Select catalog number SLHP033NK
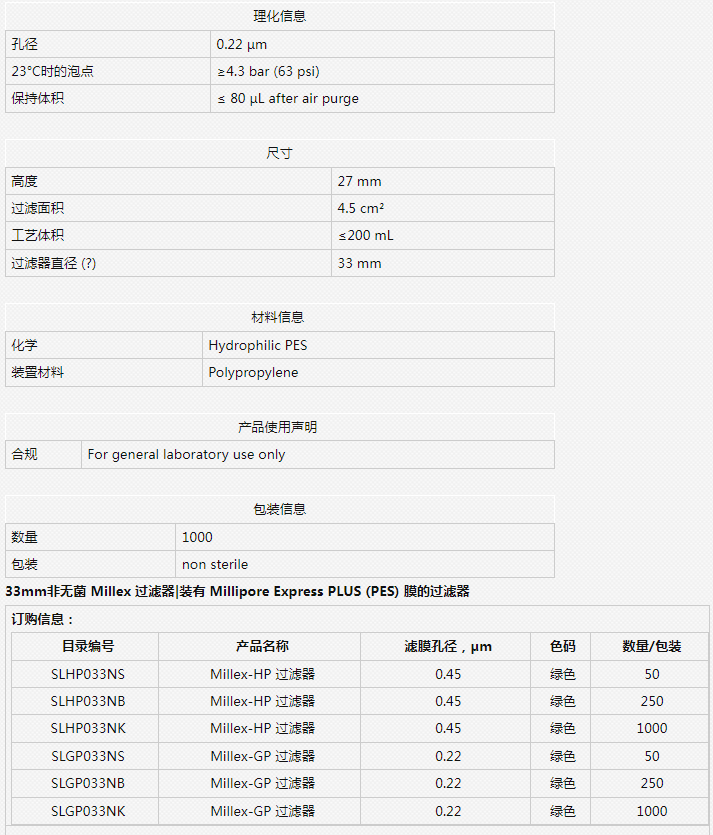This screenshot has height=835, width=713. click(88, 728)
